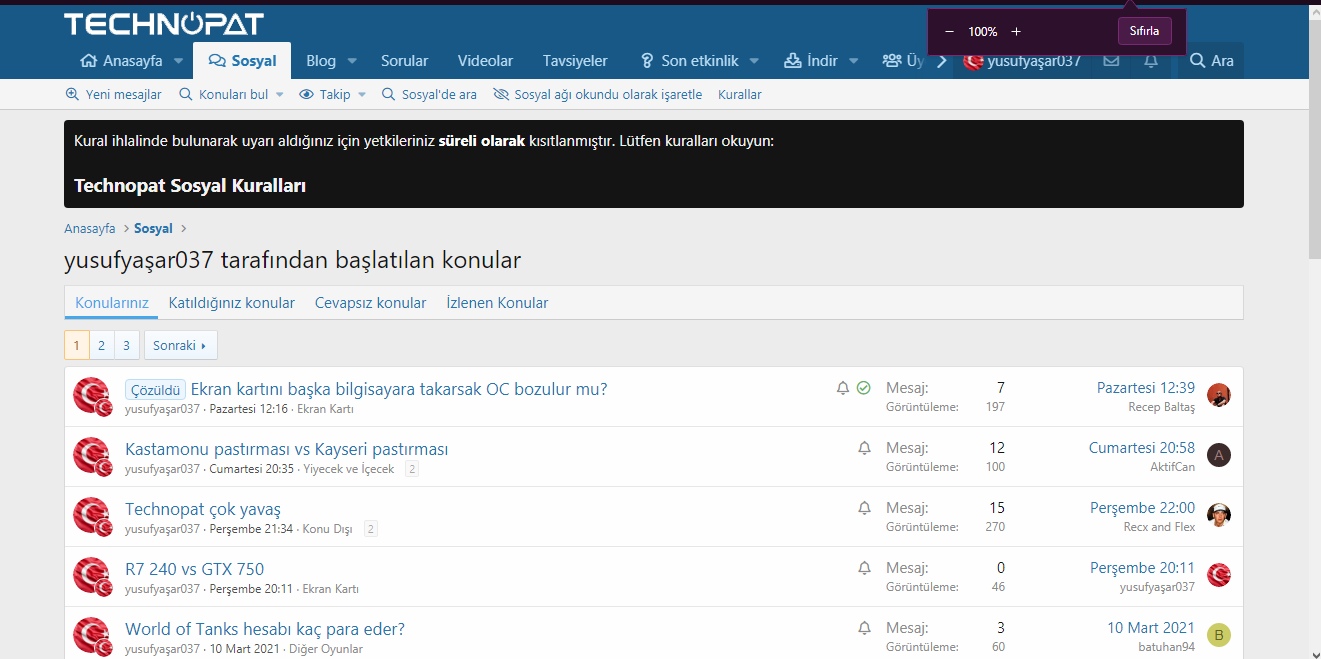Expand the Takip dropdown
Screen dimensions: 1321x659
tap(361, 95)
